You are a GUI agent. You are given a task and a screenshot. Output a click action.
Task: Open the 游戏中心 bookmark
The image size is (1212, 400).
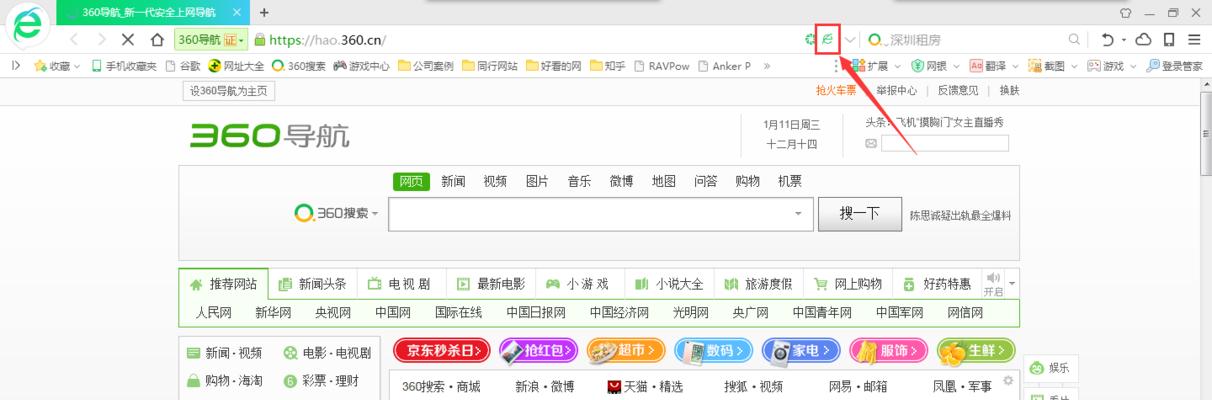click(362, 66)
